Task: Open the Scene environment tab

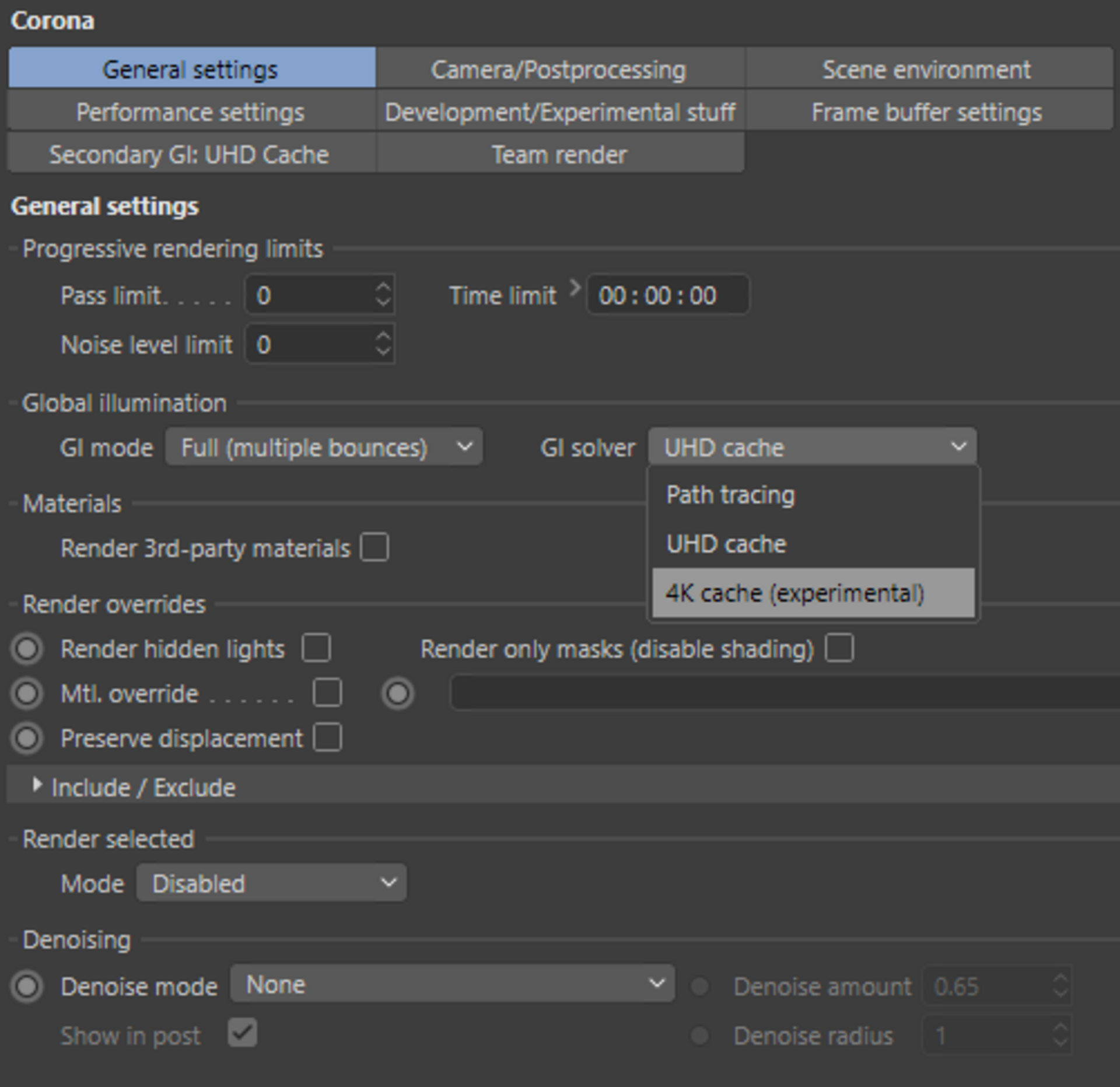Action: [x=929, y=68]
